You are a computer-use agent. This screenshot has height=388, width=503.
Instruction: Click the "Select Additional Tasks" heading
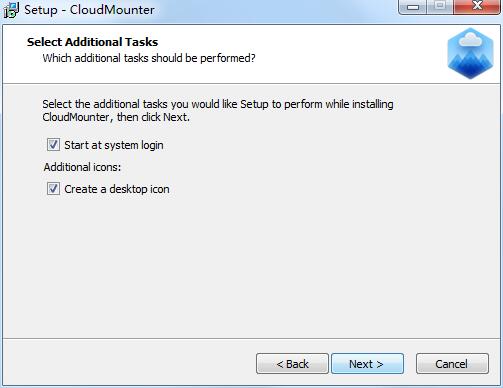tap(92, 42)
